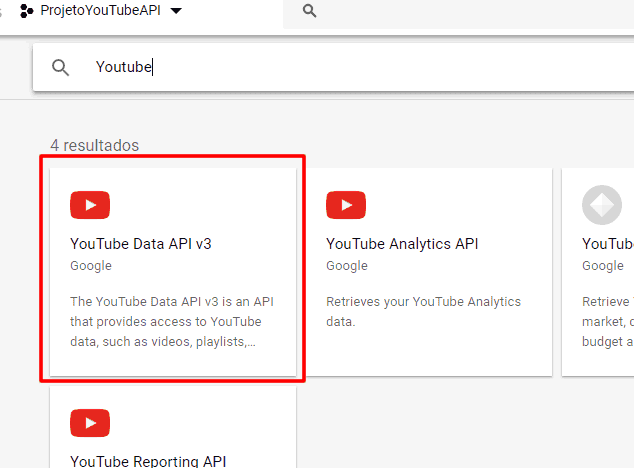Click the '4 resultados' results count text
Viewport: 634px width, 468px height.
95,146
